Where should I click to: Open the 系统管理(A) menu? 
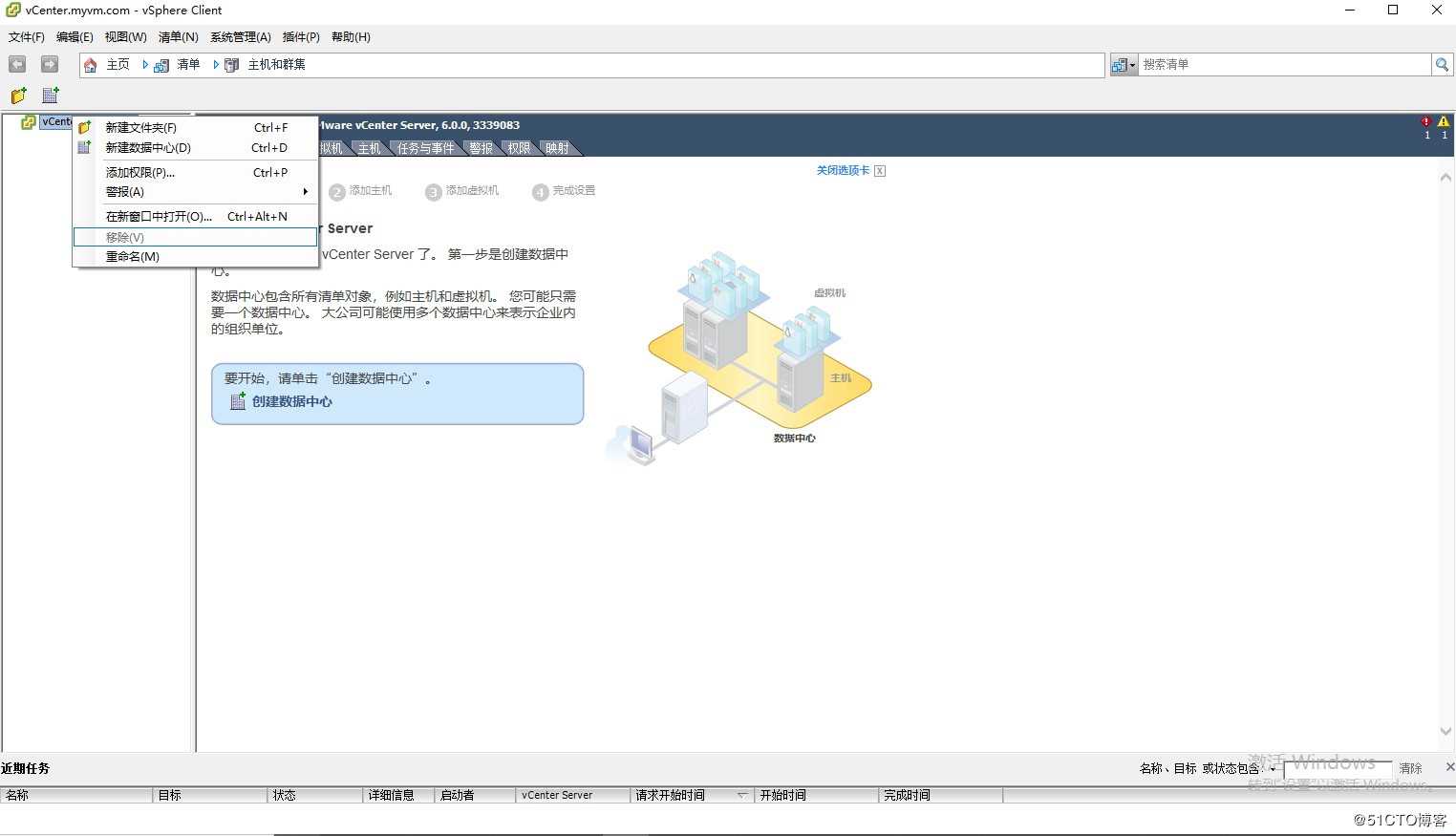point(241,37)
